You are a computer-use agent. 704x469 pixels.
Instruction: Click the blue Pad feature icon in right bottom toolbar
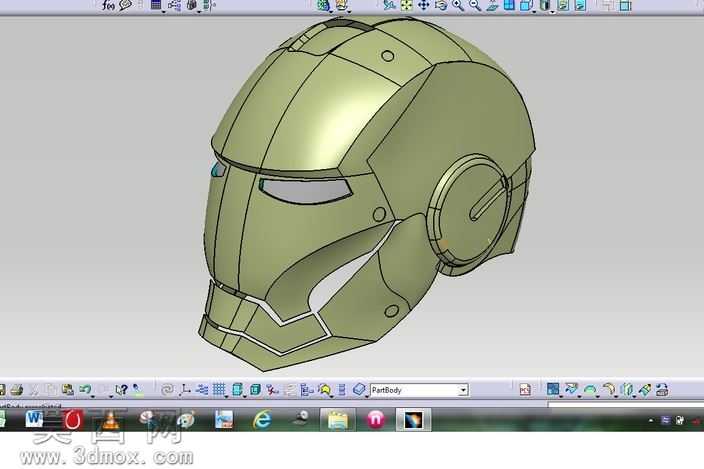point(553,389)
